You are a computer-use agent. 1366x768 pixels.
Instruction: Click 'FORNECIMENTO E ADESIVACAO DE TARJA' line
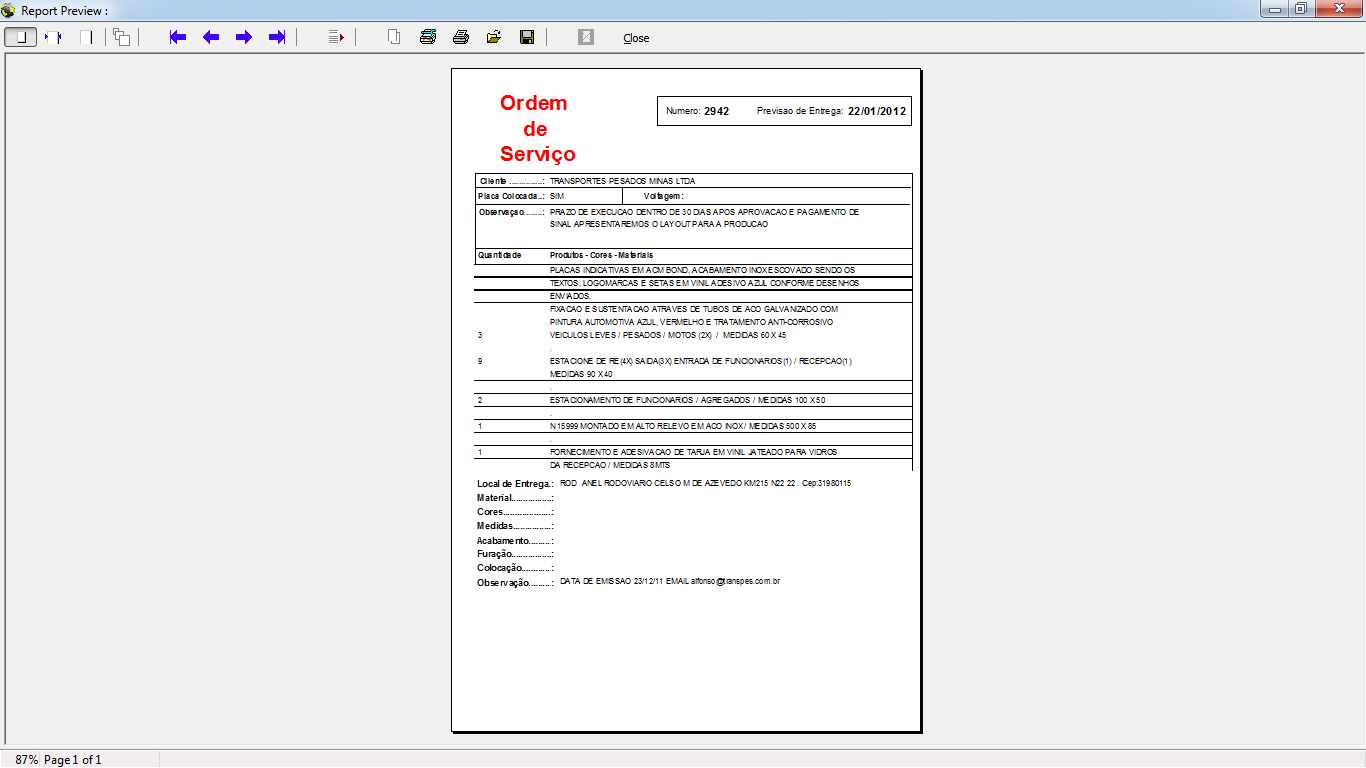pyautogui.click(x=693, y=452)
